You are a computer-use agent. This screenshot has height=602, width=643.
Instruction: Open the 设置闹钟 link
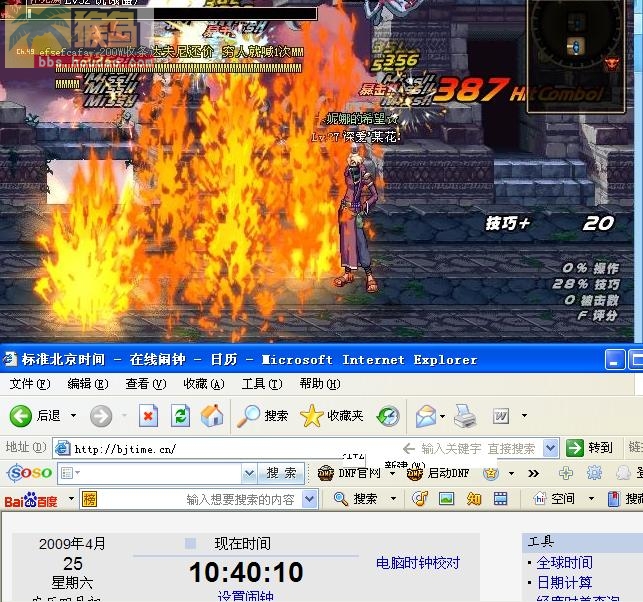tap(245, 597)
